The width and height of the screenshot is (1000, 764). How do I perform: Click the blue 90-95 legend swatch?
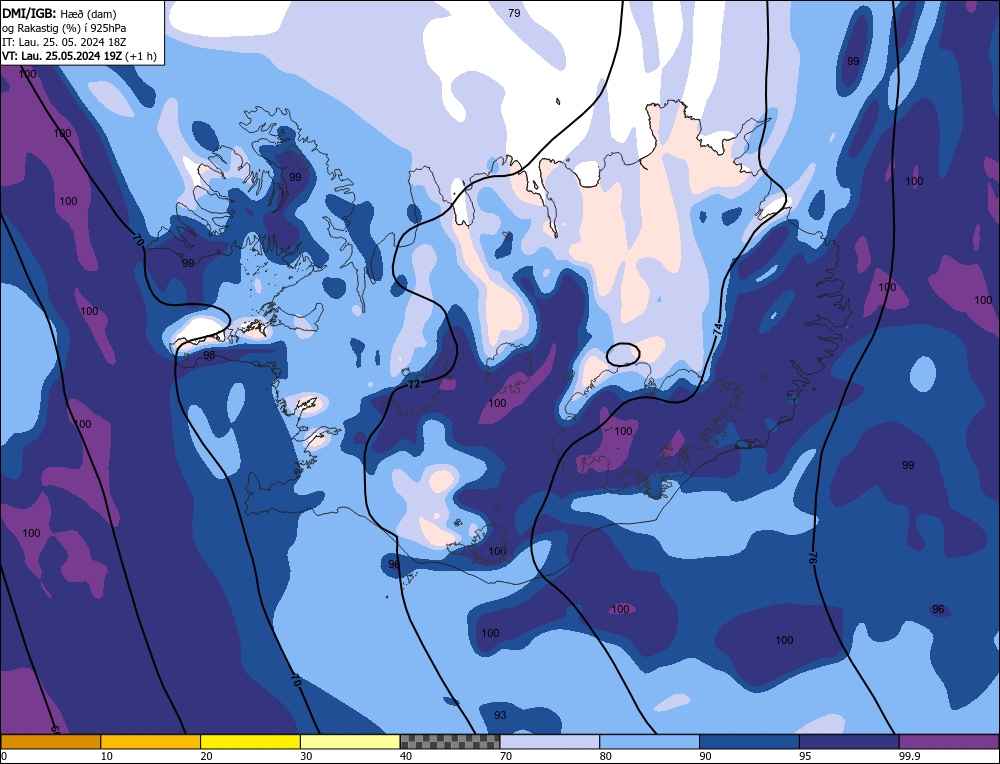click(x=749, y=741)
